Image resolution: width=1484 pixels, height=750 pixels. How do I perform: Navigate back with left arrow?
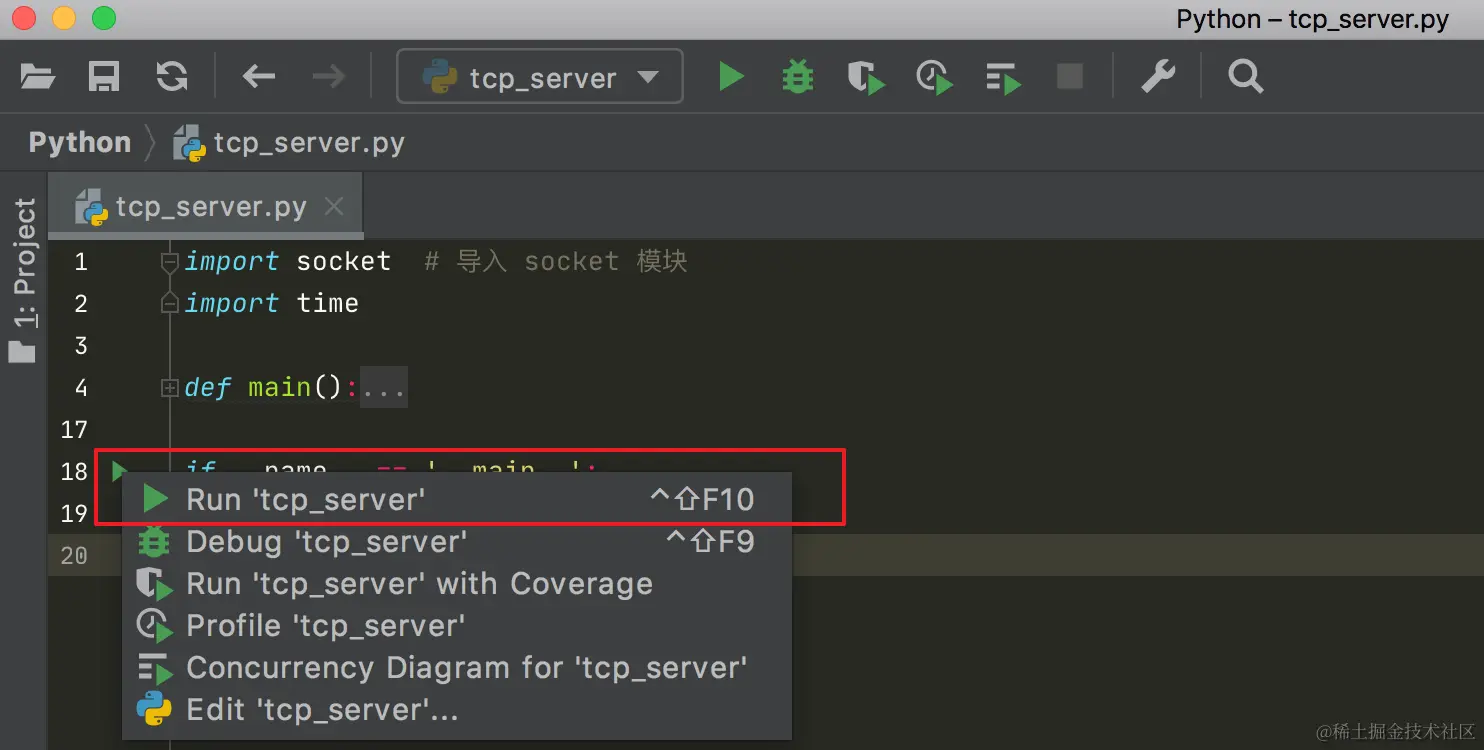pos(259,76)
